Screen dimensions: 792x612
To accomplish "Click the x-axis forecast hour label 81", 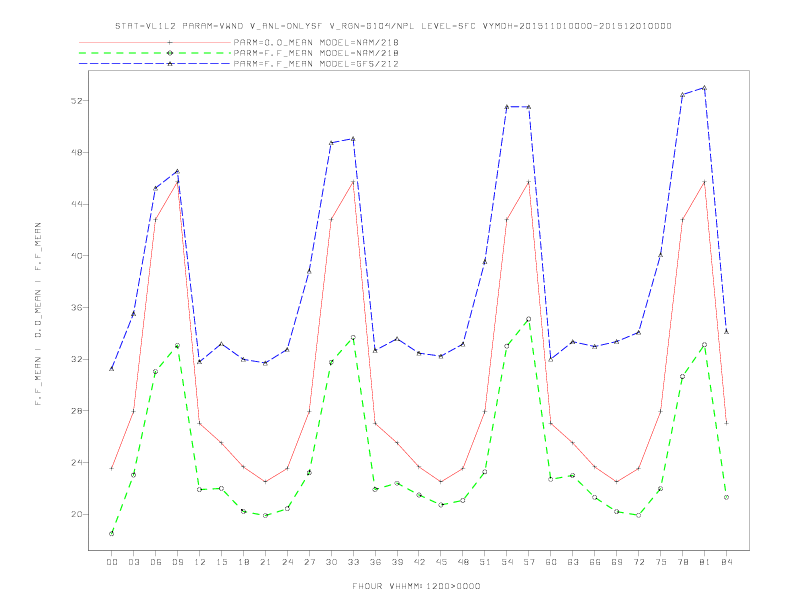I will pos(704,562).
